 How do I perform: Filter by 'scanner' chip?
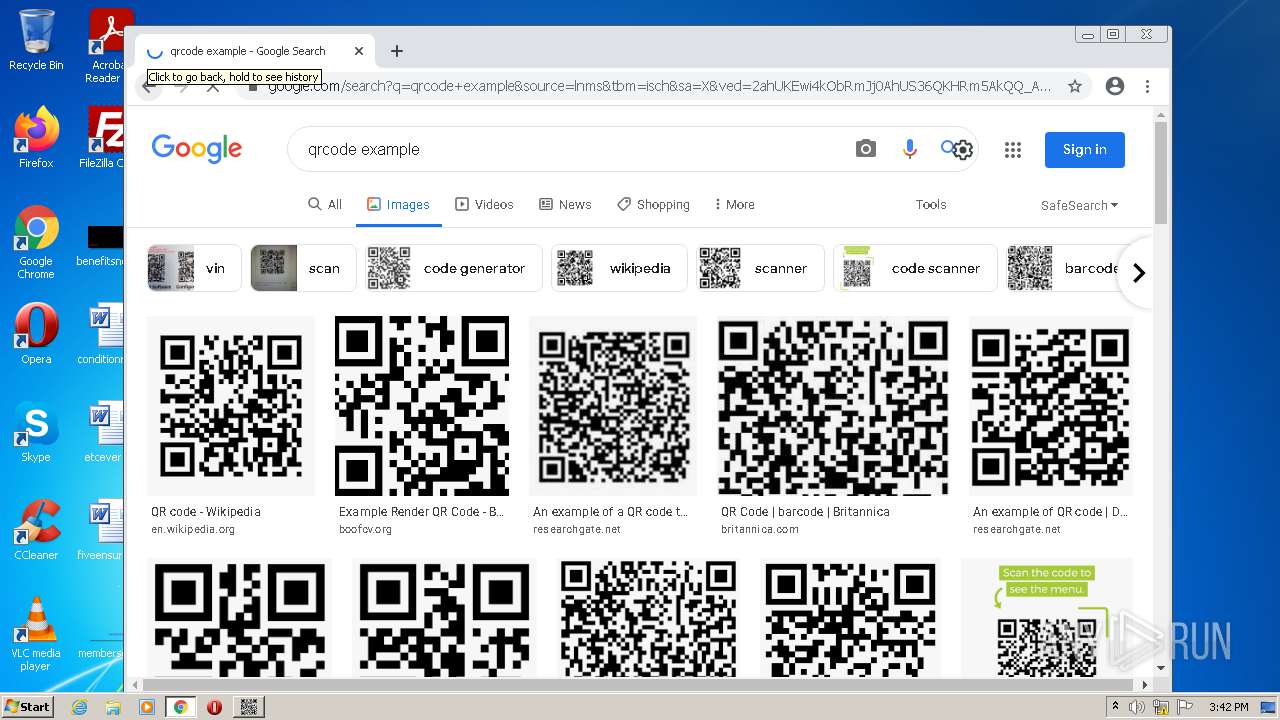[x=760, y=268]
